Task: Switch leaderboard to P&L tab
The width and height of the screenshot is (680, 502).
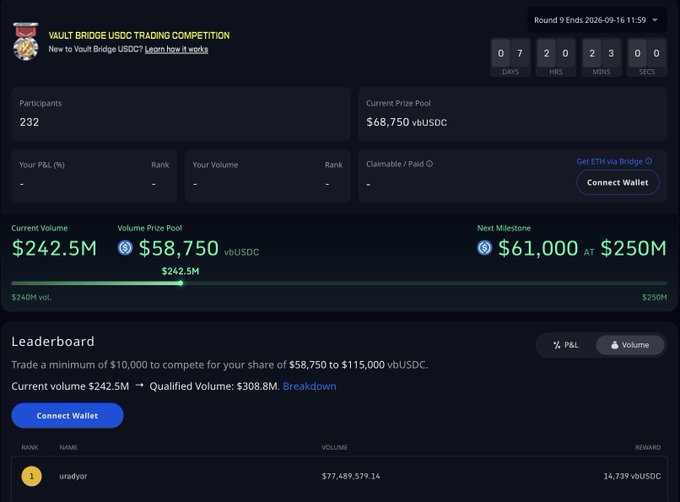Action: point(566,345)
